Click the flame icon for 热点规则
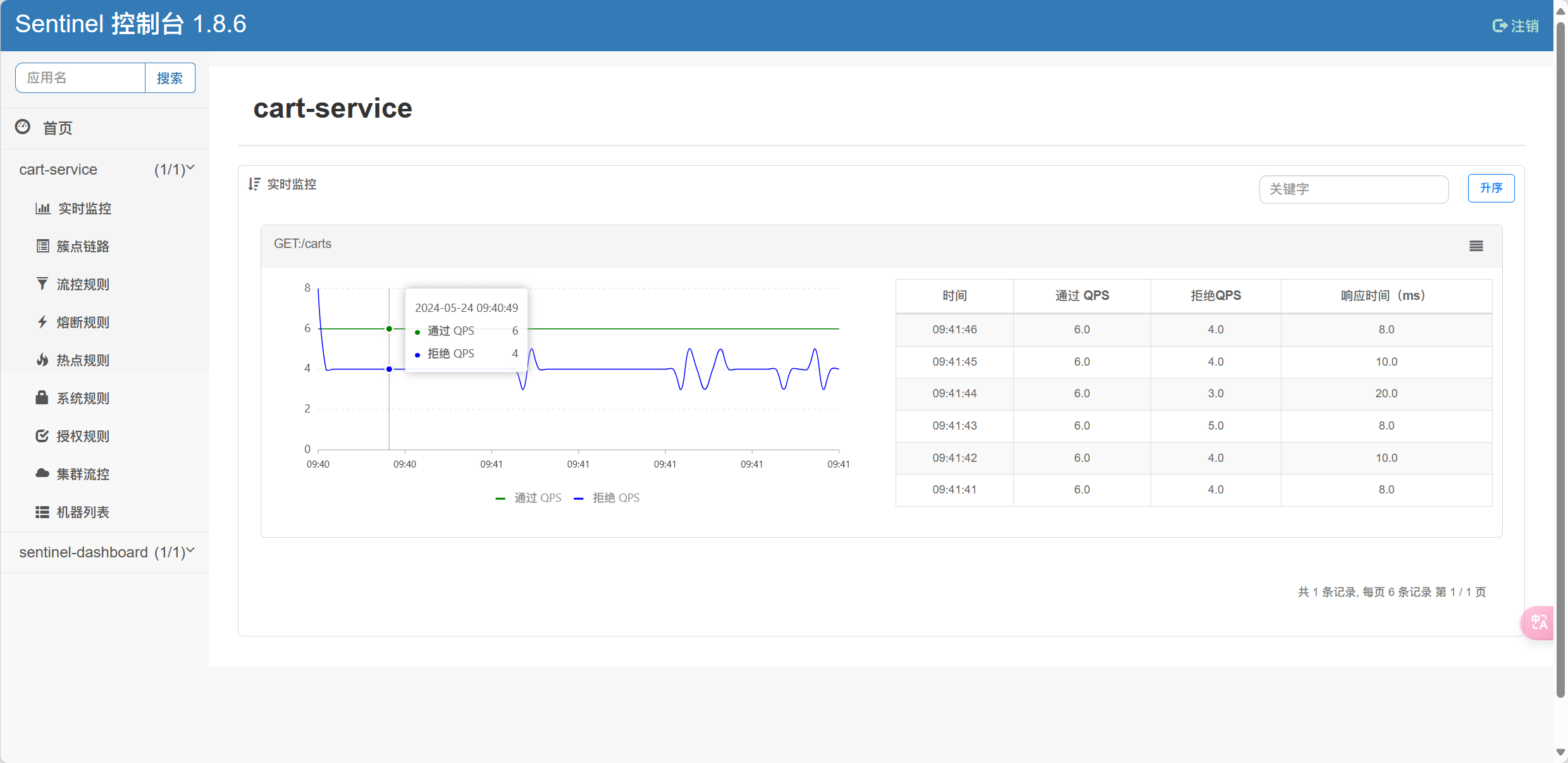Screen dimensions: 1568x763 coord(42,360)
